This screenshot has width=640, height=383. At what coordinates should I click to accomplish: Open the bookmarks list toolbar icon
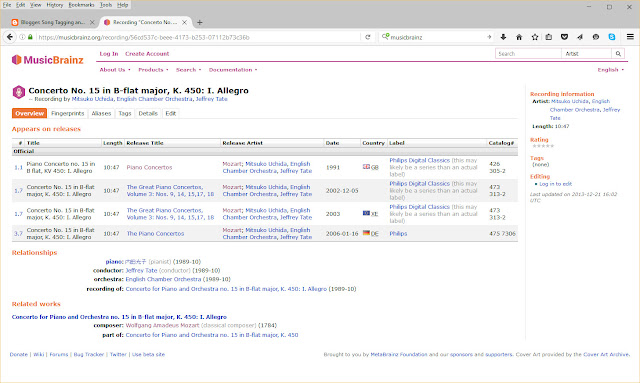(549, 37)
